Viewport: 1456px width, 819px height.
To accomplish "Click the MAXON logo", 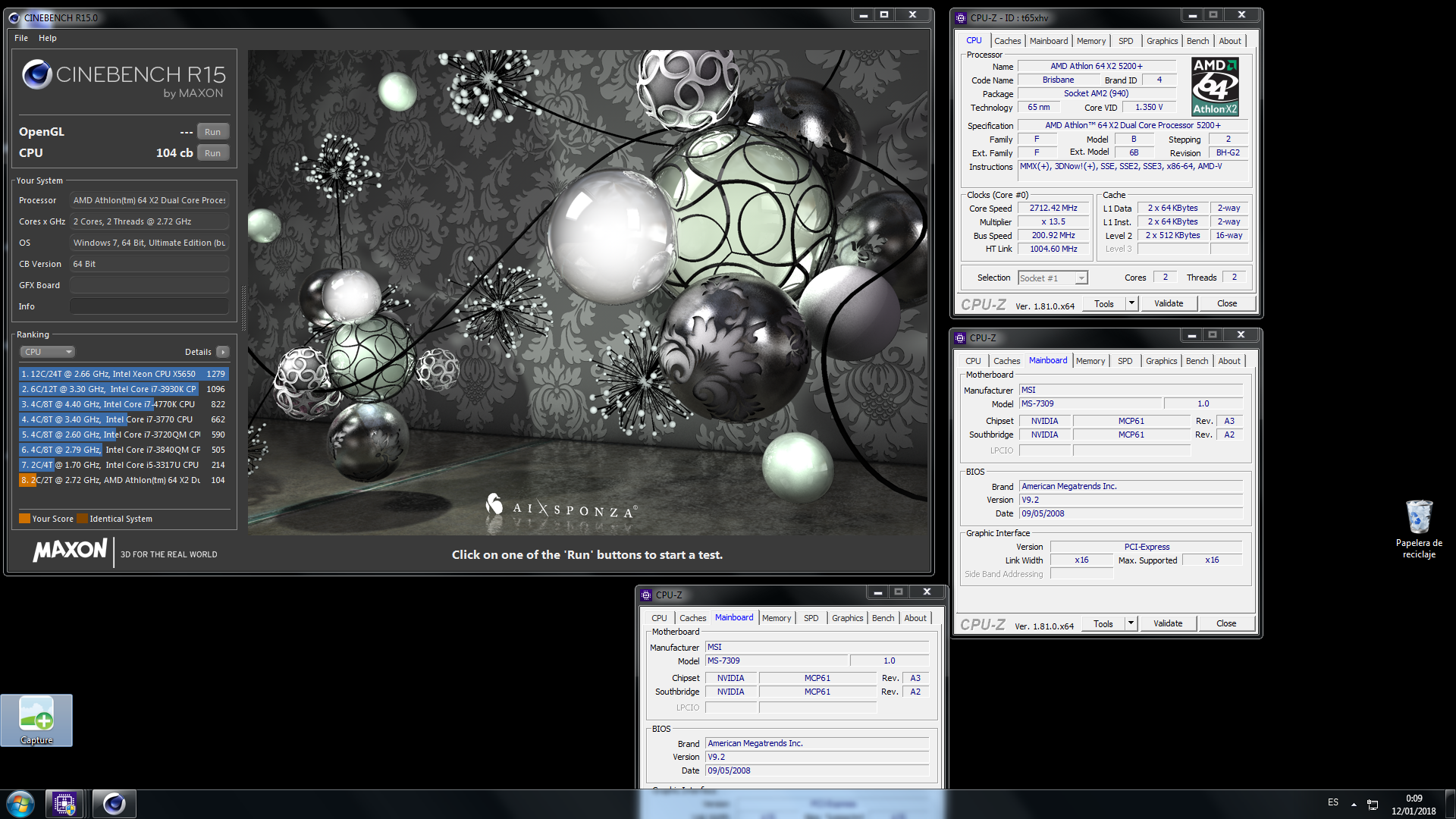I will coord(70,551).
